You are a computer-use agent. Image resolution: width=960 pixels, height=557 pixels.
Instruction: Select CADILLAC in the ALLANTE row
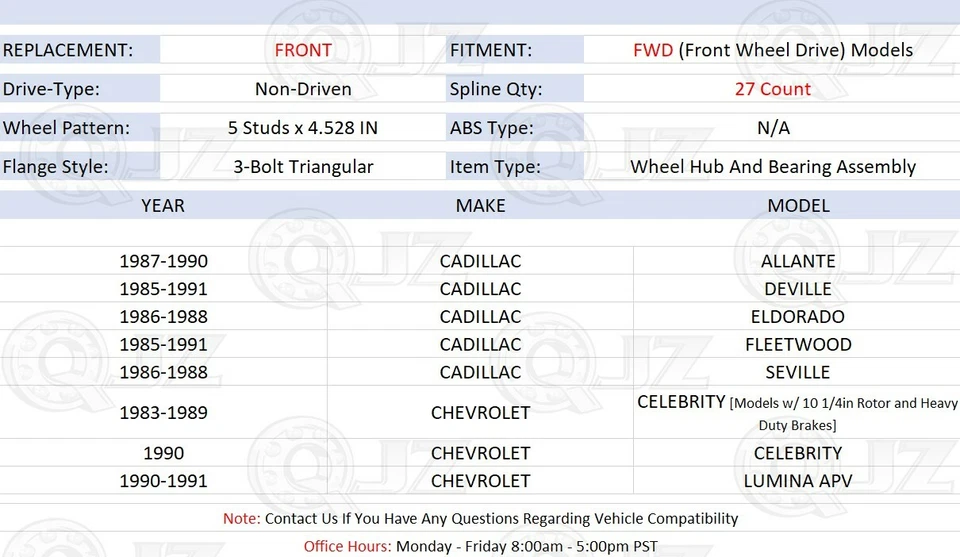click(481, 261)
